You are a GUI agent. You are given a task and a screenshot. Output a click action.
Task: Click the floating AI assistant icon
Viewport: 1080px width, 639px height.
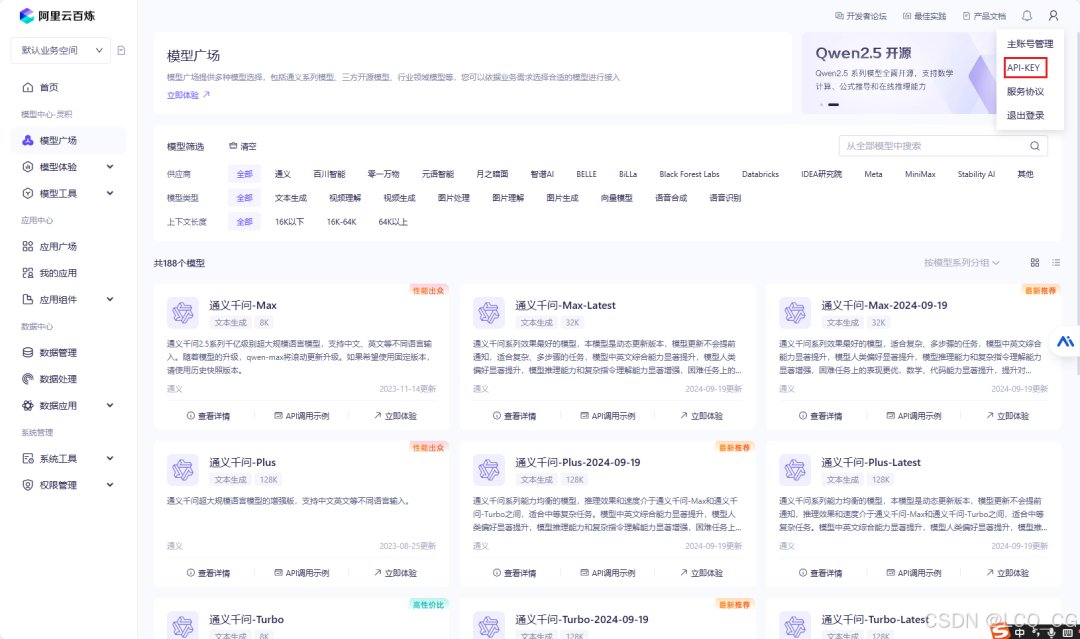coord(1065,342)
